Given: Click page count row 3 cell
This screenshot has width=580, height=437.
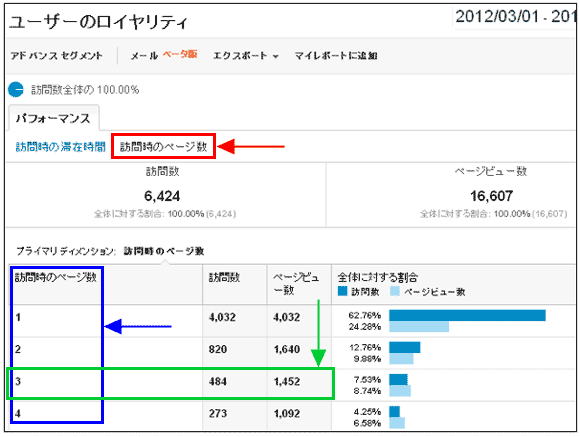Looking at the screenshot, I should [18, 381].
